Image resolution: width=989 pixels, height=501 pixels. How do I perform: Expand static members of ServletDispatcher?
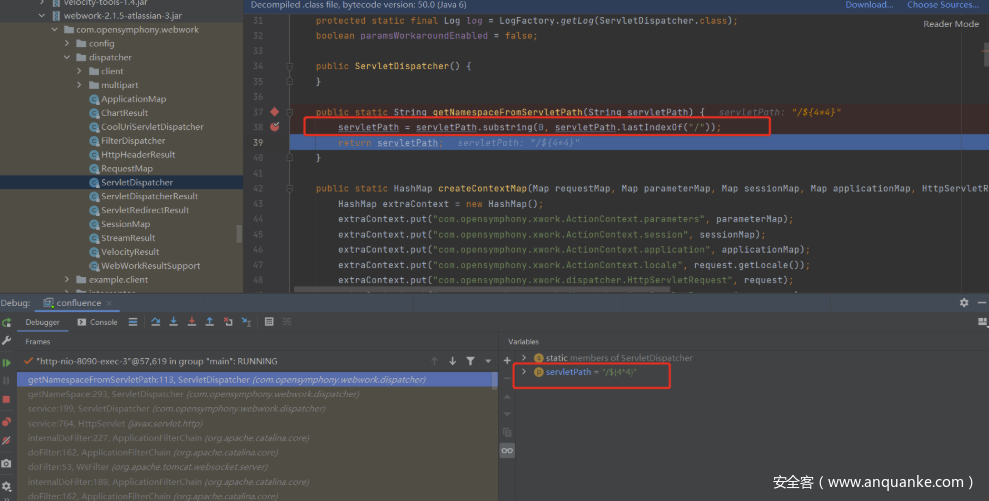[x=524, y=357]
